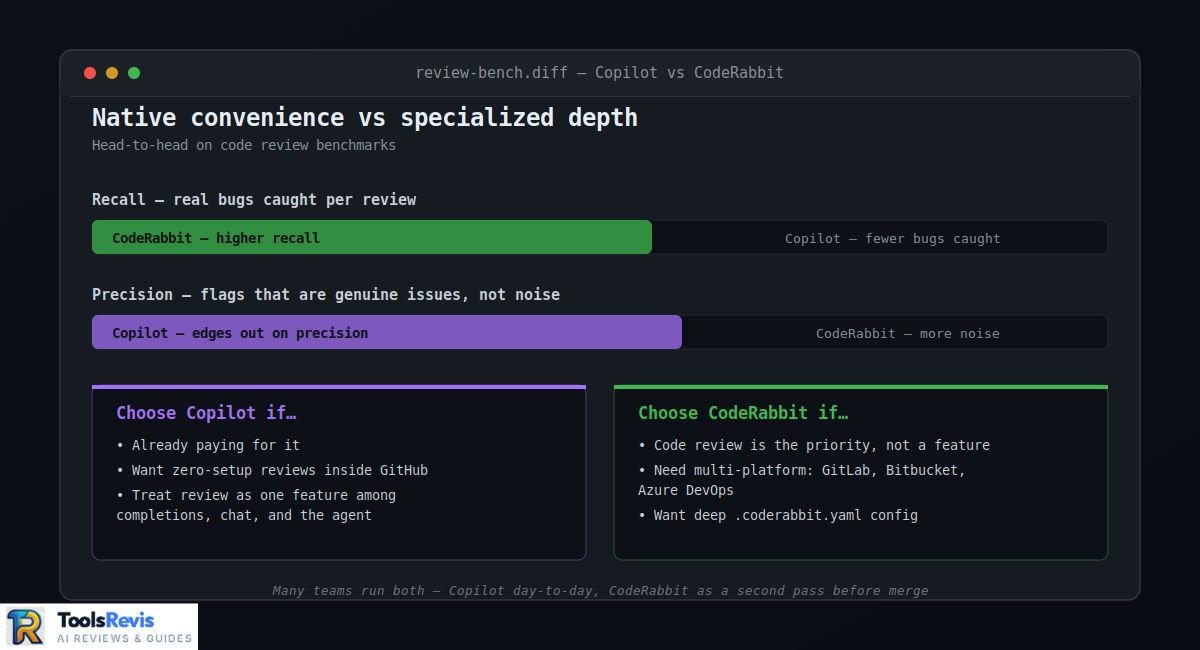Click the green 'CodeRabbit — higher recall' bar

coord(372,237)
